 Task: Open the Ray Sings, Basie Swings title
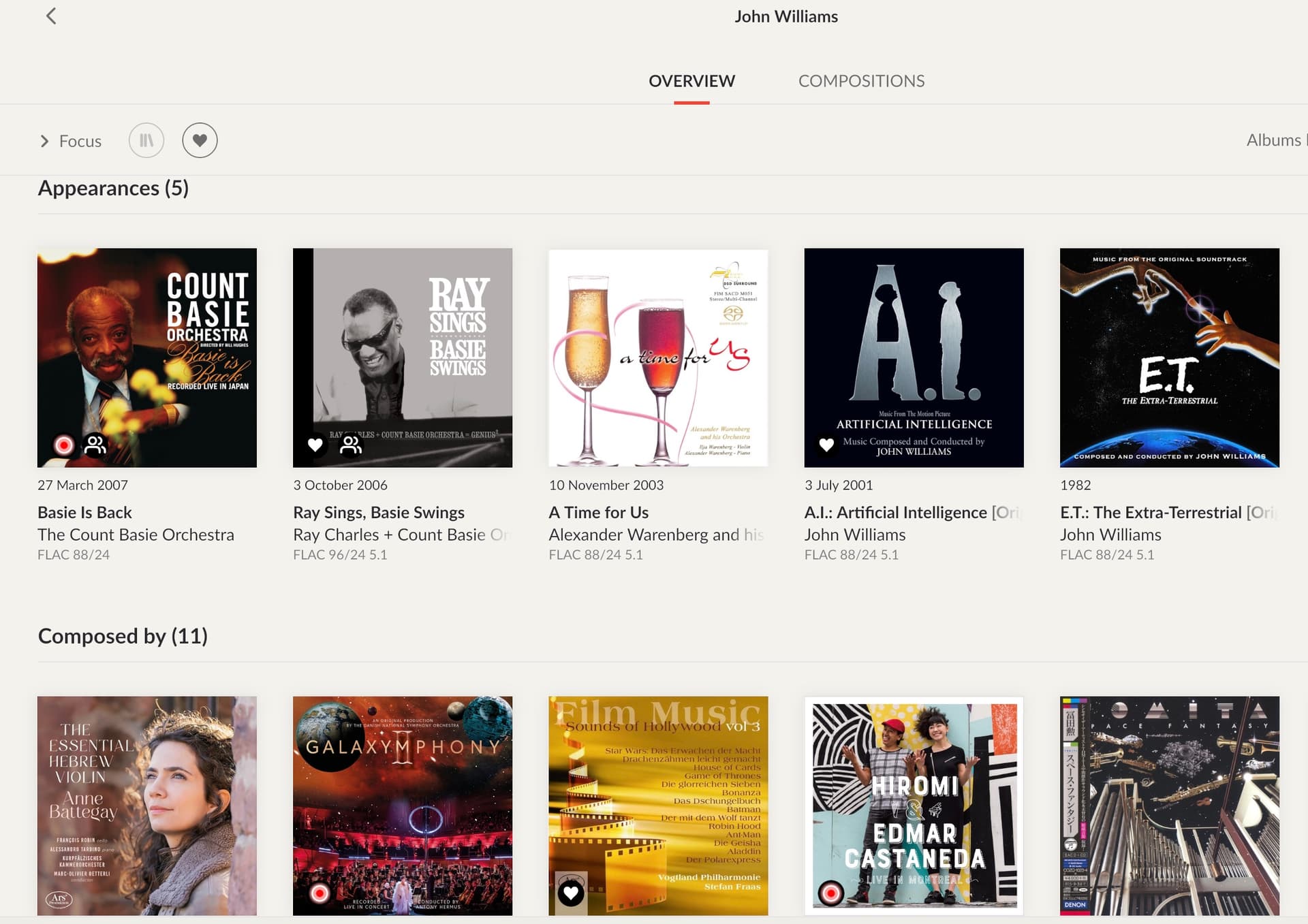pyautogui.click(x=379, y=512)
